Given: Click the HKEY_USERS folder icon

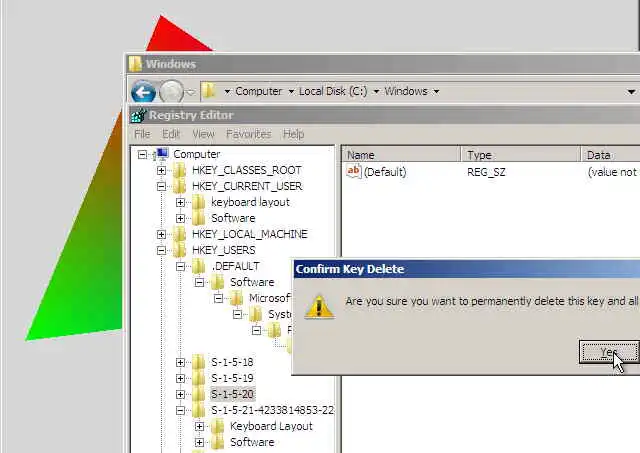Looking at the screenshot, I should click(180, 250).
